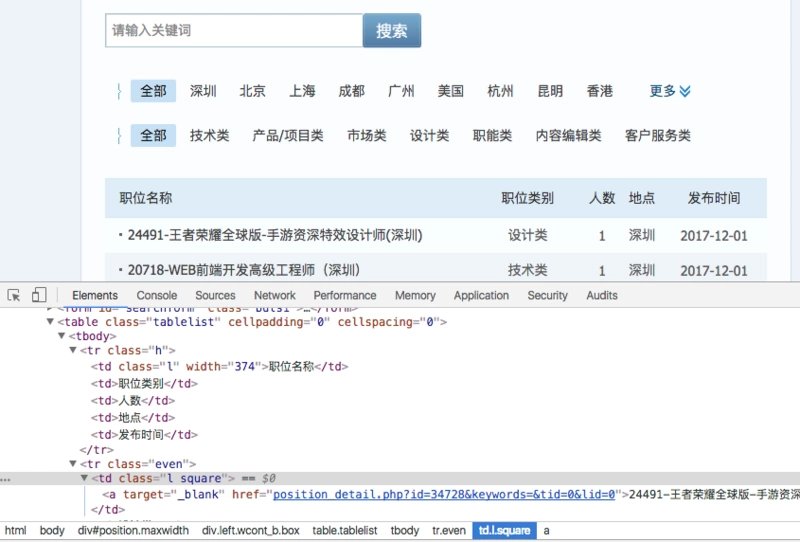The image size is (800, 542).
Task: Click the ellipsis beside selected td row
Action: pos(7,479)
